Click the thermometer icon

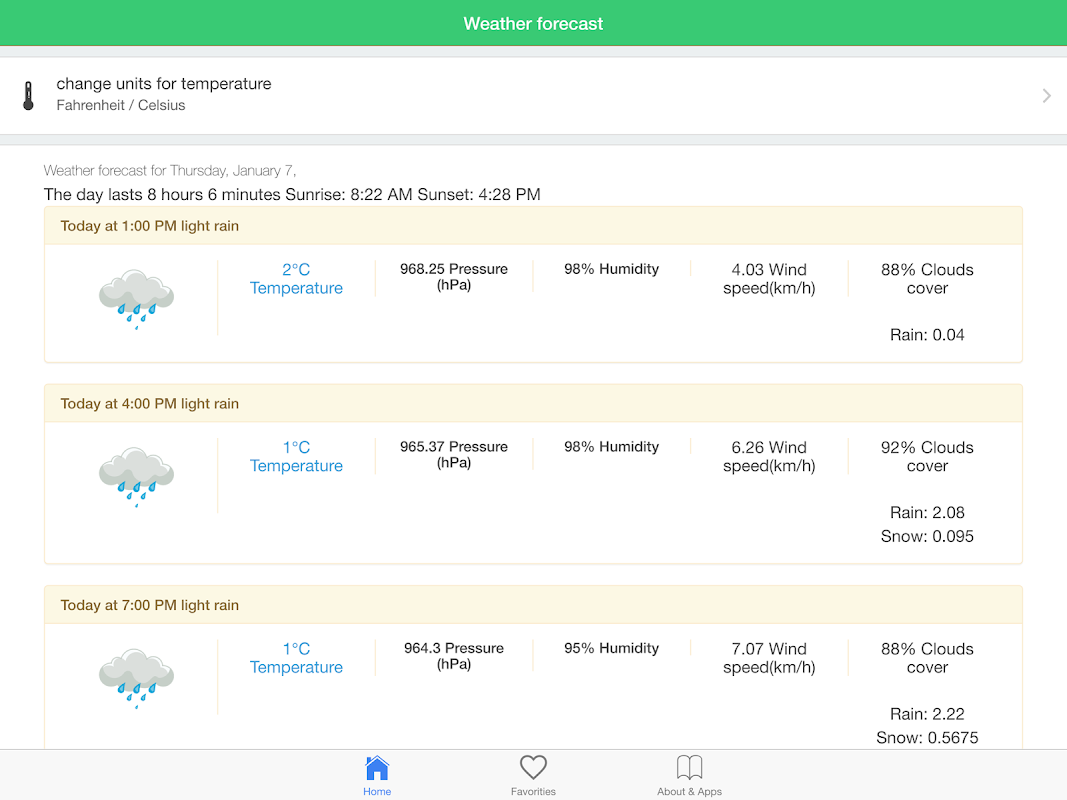[28, 96]
